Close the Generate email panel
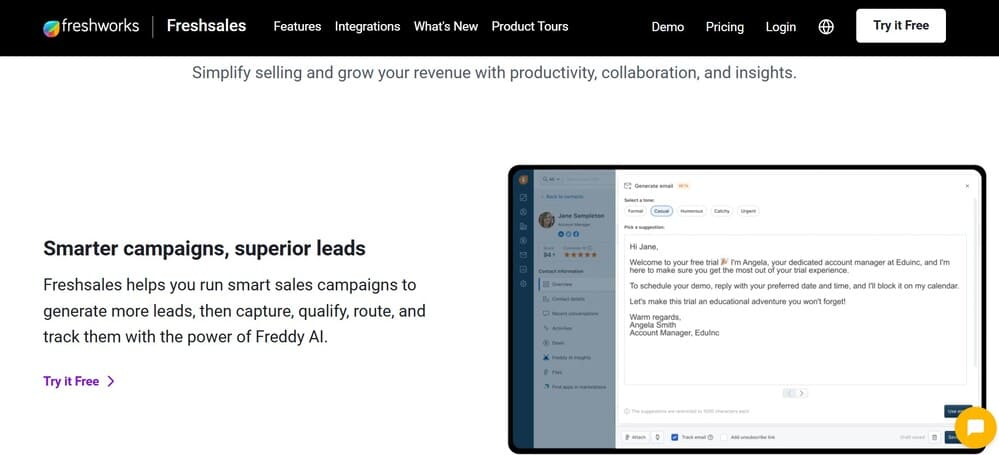This screenshot has height=455, width=999. [967, 186]
